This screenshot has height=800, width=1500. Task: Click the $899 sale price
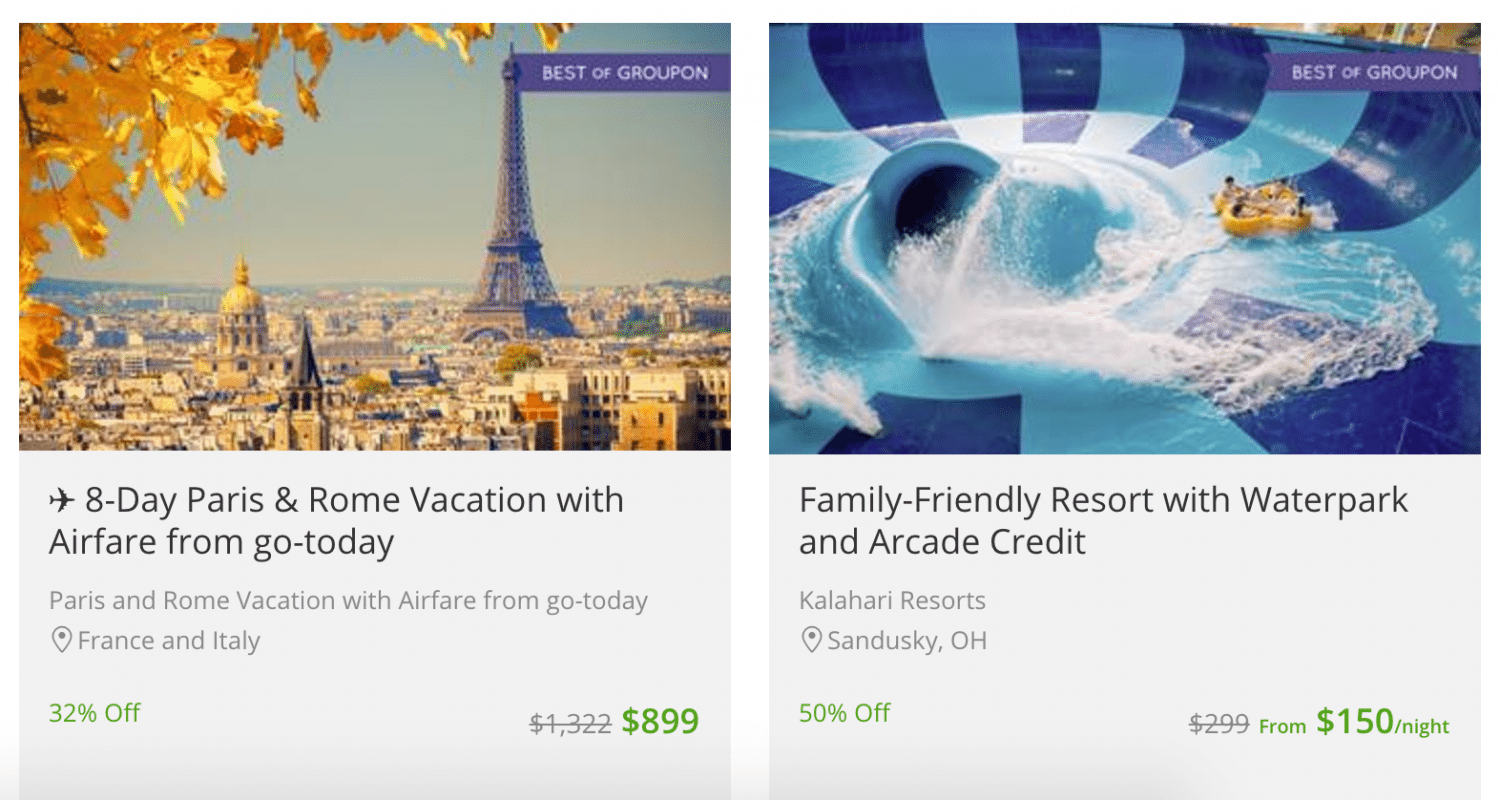[660, 721]
